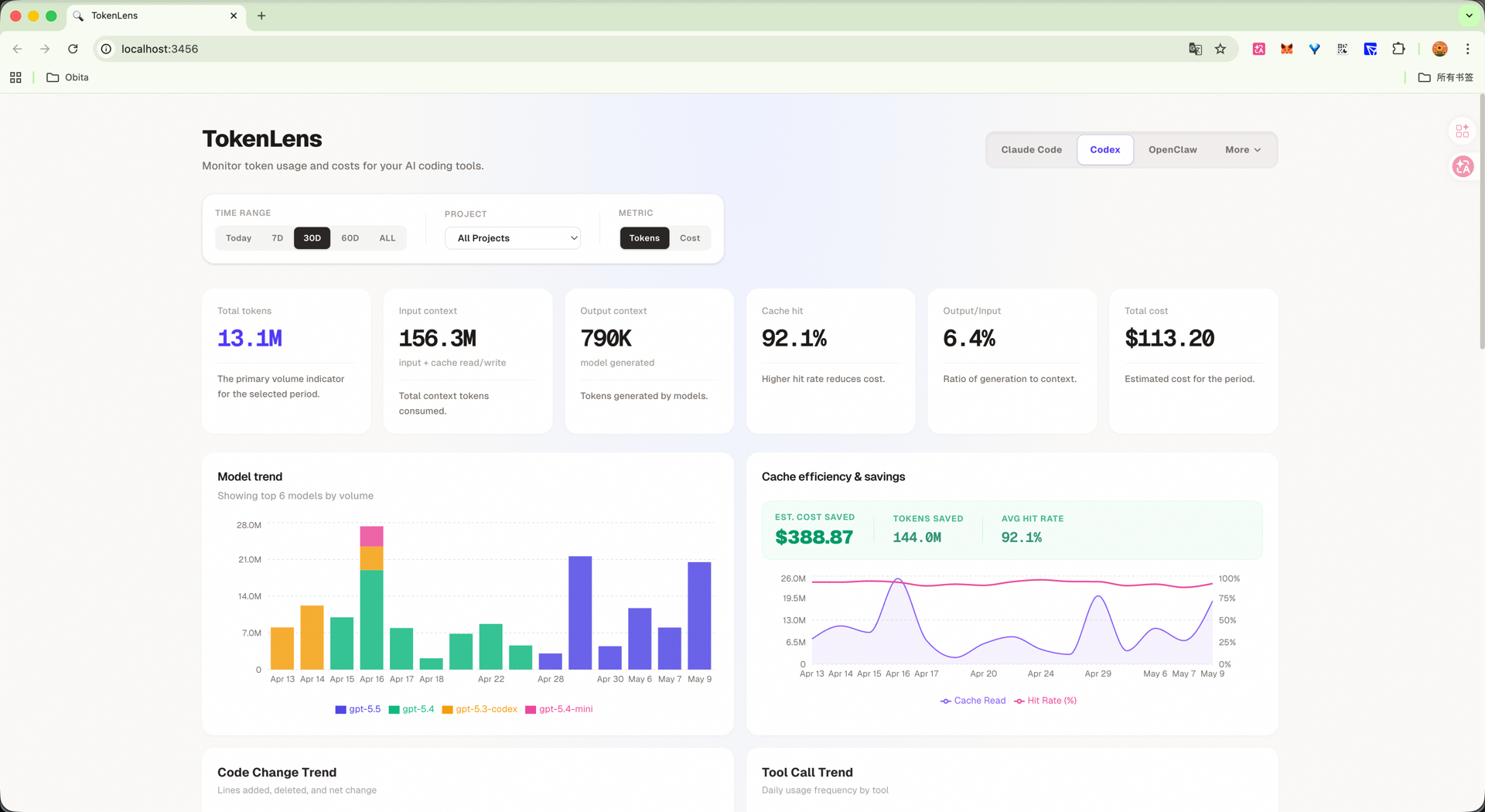Select the ALL time range
This screenshot has width=1485, height=812.
387,238
